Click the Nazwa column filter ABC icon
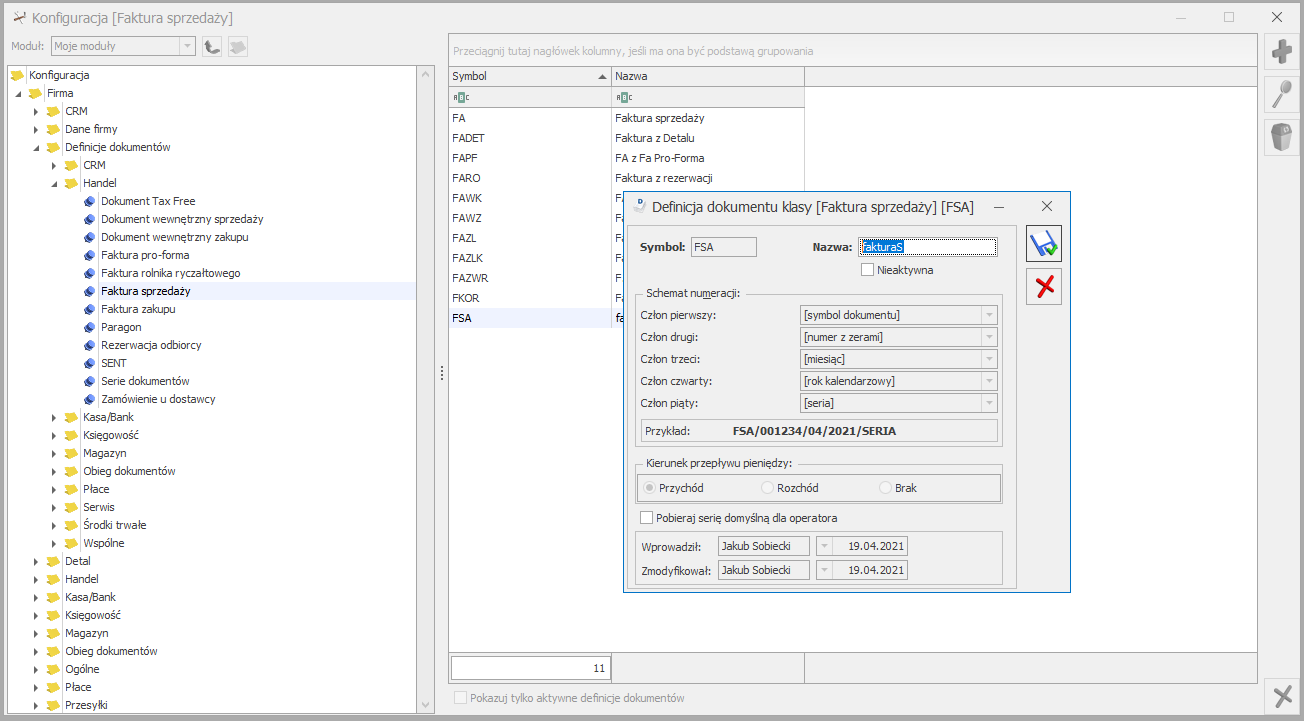The image size is (1304, 721). (x=624, y=97)
